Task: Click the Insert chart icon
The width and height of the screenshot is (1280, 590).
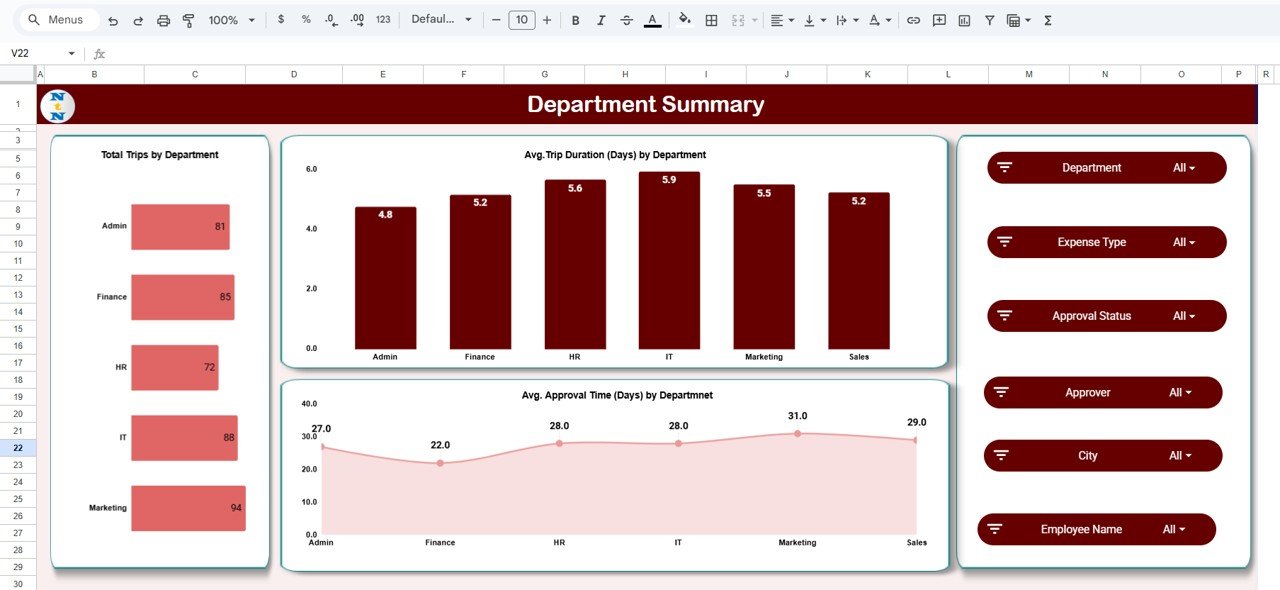Action: [965, 20]
